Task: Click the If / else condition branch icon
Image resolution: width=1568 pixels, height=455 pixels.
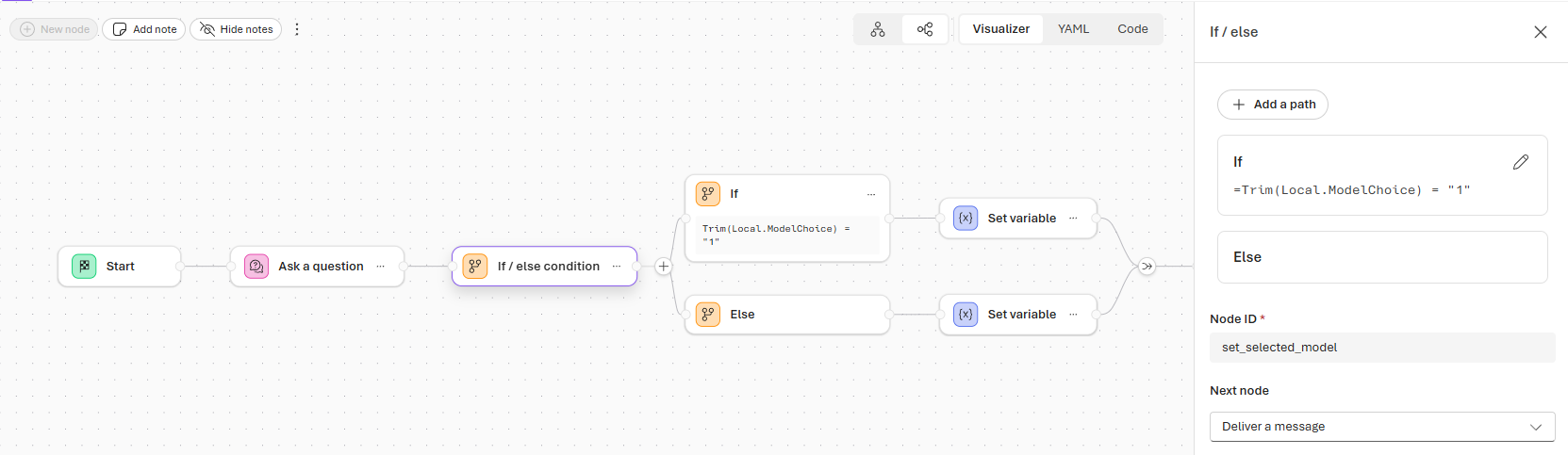Action: (475, 267)
